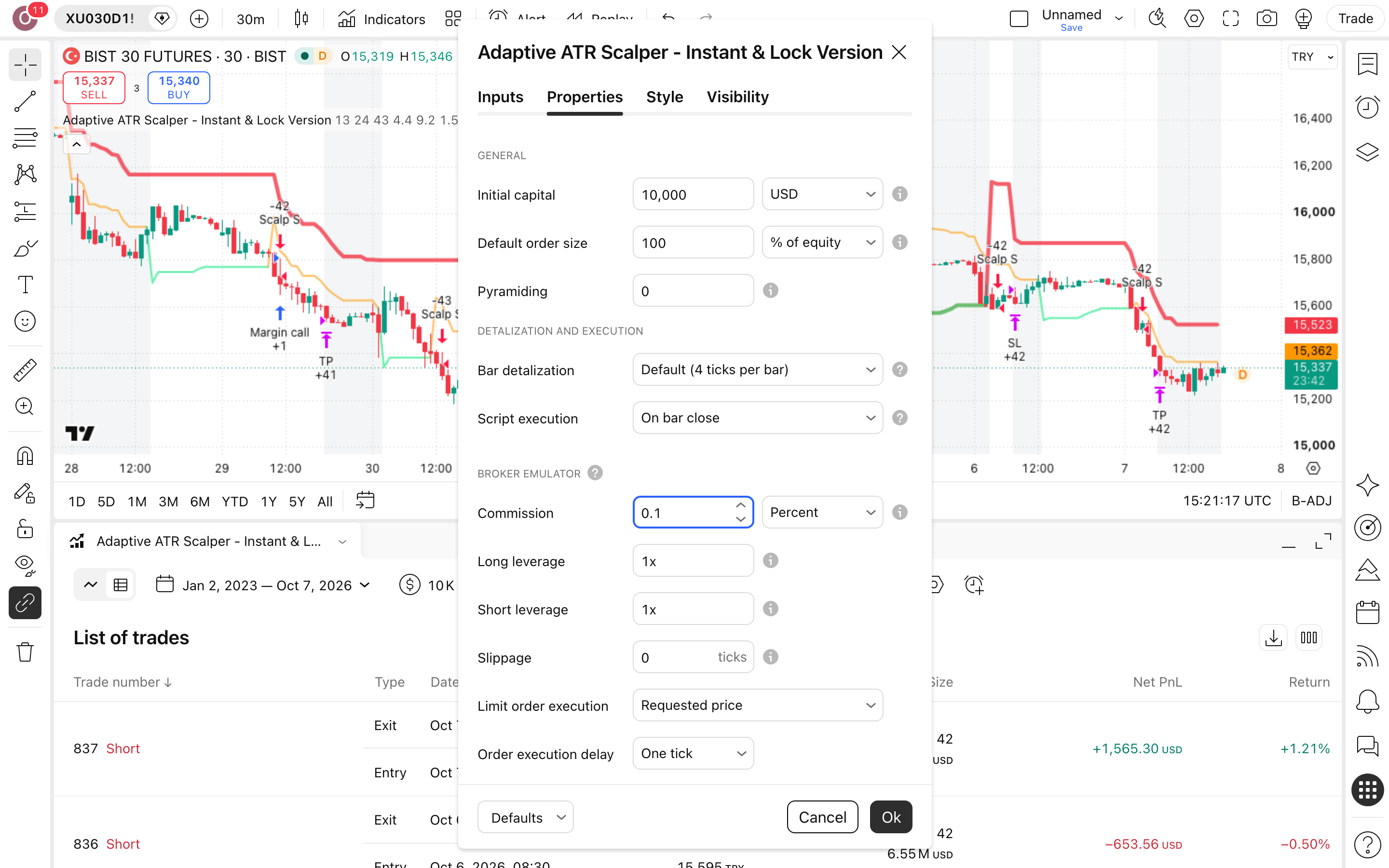Image resolution: width=1389 pixels, height=868 pixels.
Task: Click the Trade button
Action: click(x=1356, y=19)
